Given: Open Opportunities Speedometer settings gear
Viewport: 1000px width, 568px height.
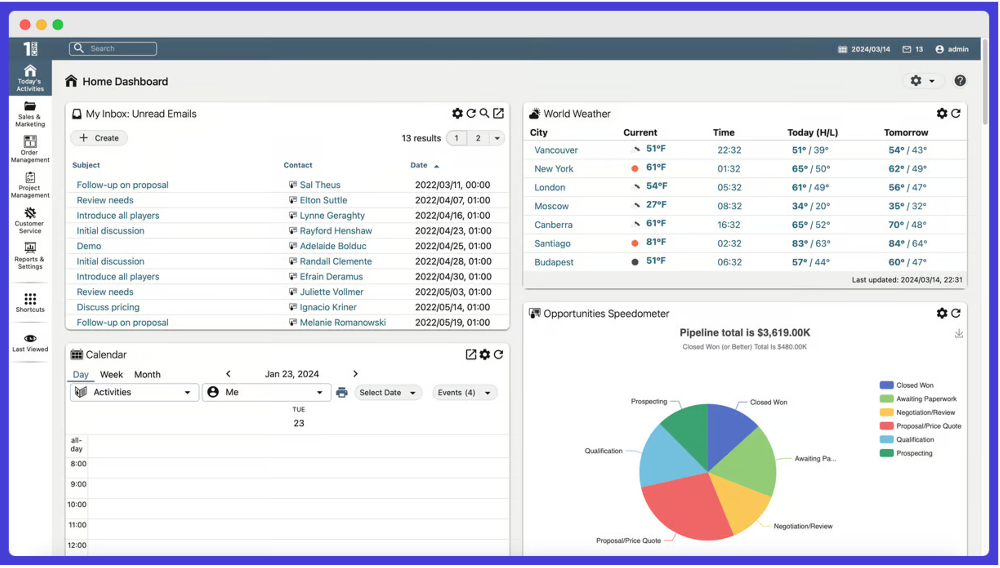Looking at the screenshot, I should coord(942,313).
